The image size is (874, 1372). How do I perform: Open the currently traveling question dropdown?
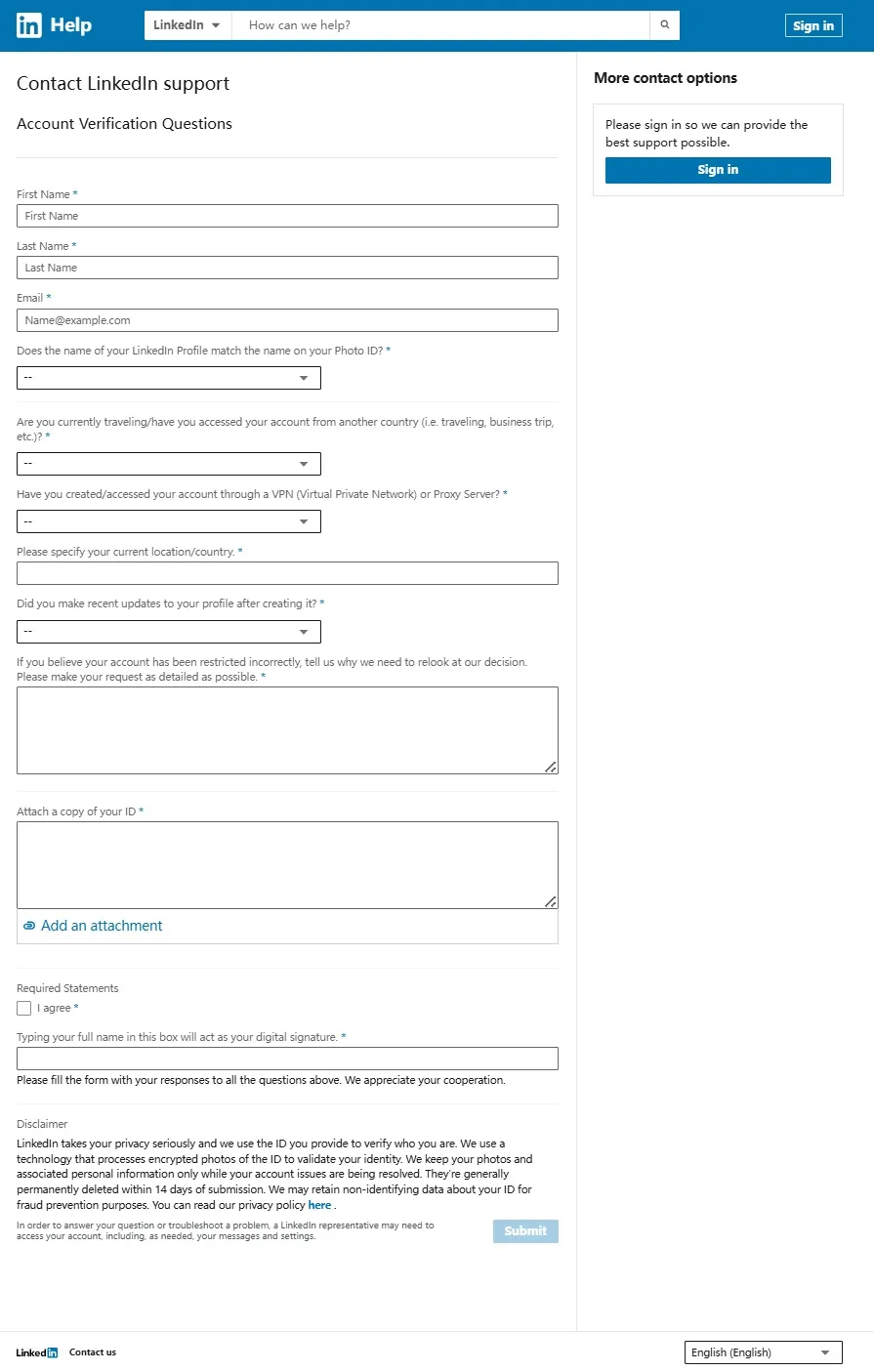pyautogui.click(x=169, y=464)
